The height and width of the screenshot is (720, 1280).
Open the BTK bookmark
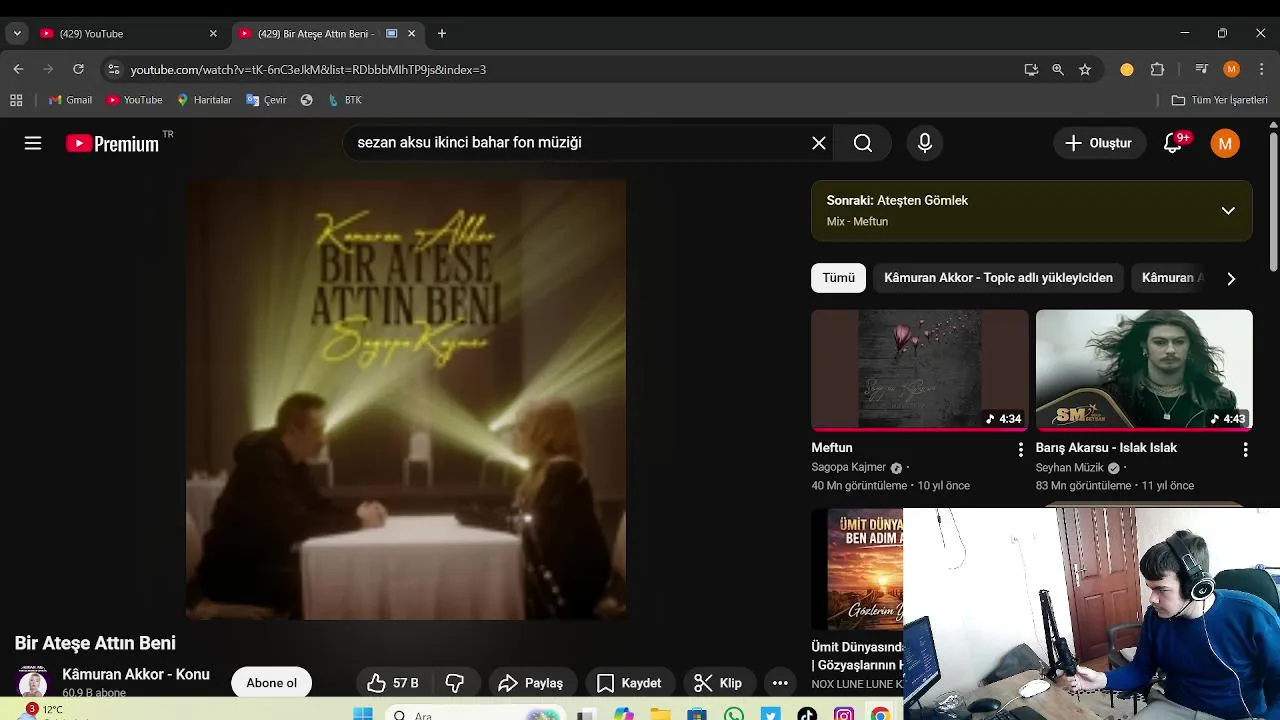tap(345, 100)
